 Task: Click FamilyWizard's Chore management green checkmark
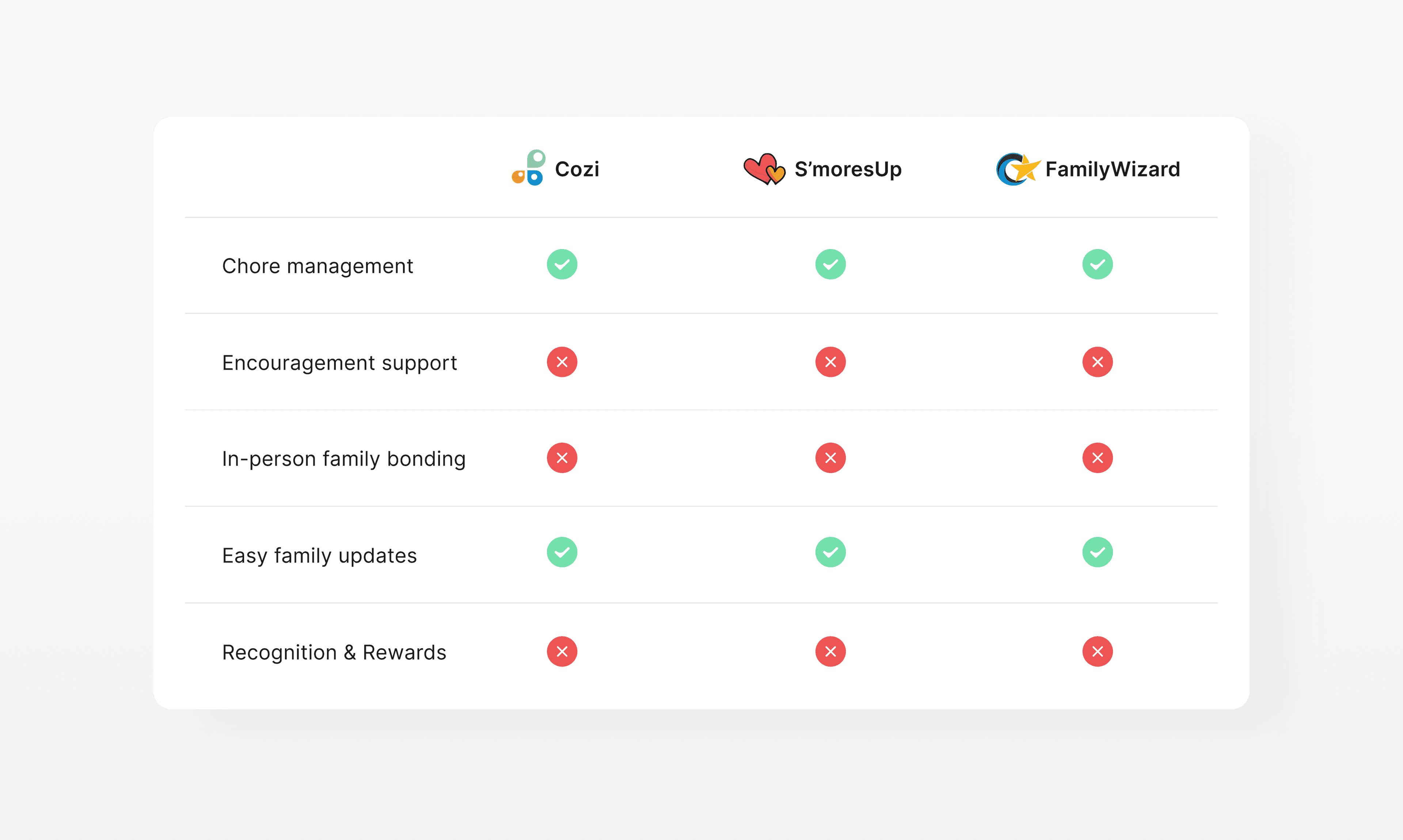pyautogui.click(x=1097, y=264)
